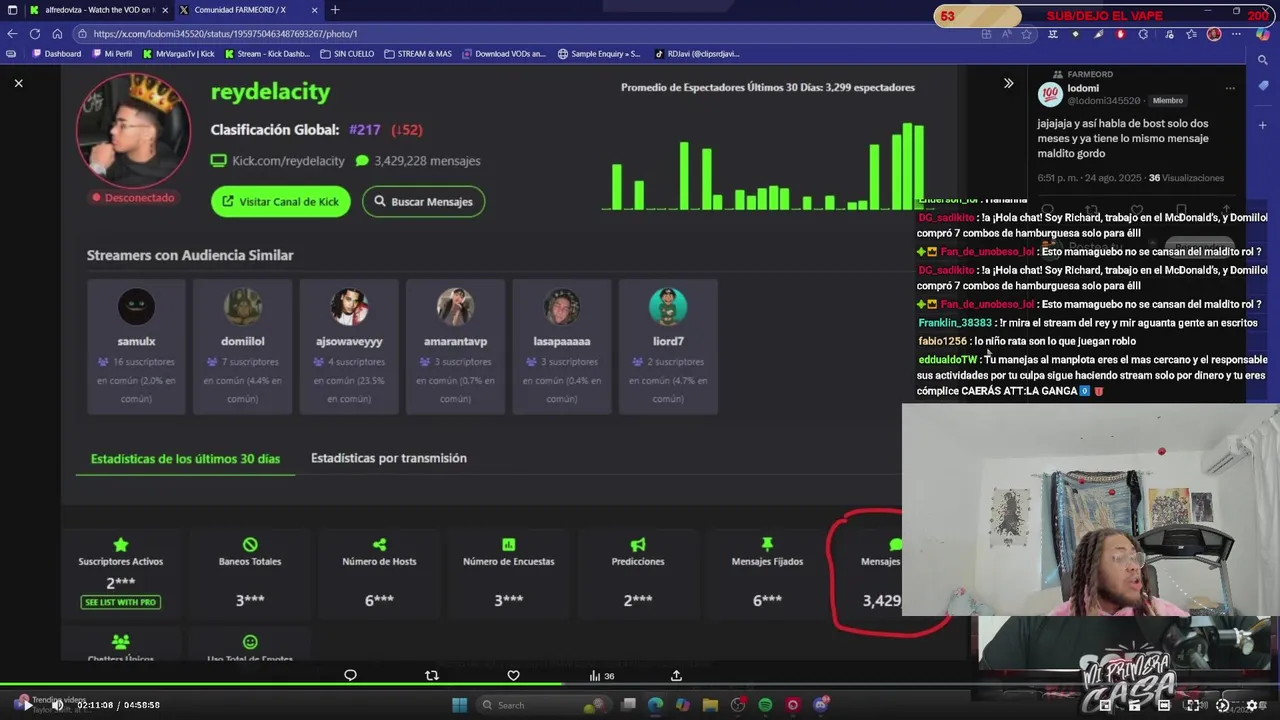Reload the page with the refresh icon
The width and height of the screenshot is (1280, 720).
click(34, 33)
